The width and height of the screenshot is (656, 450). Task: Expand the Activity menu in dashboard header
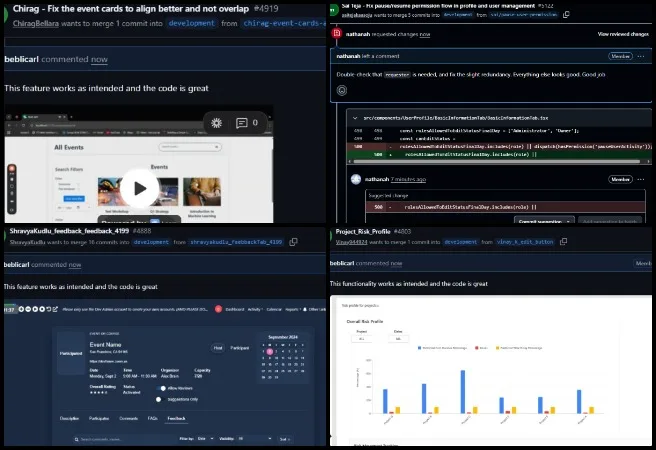[x=255, y=309]
